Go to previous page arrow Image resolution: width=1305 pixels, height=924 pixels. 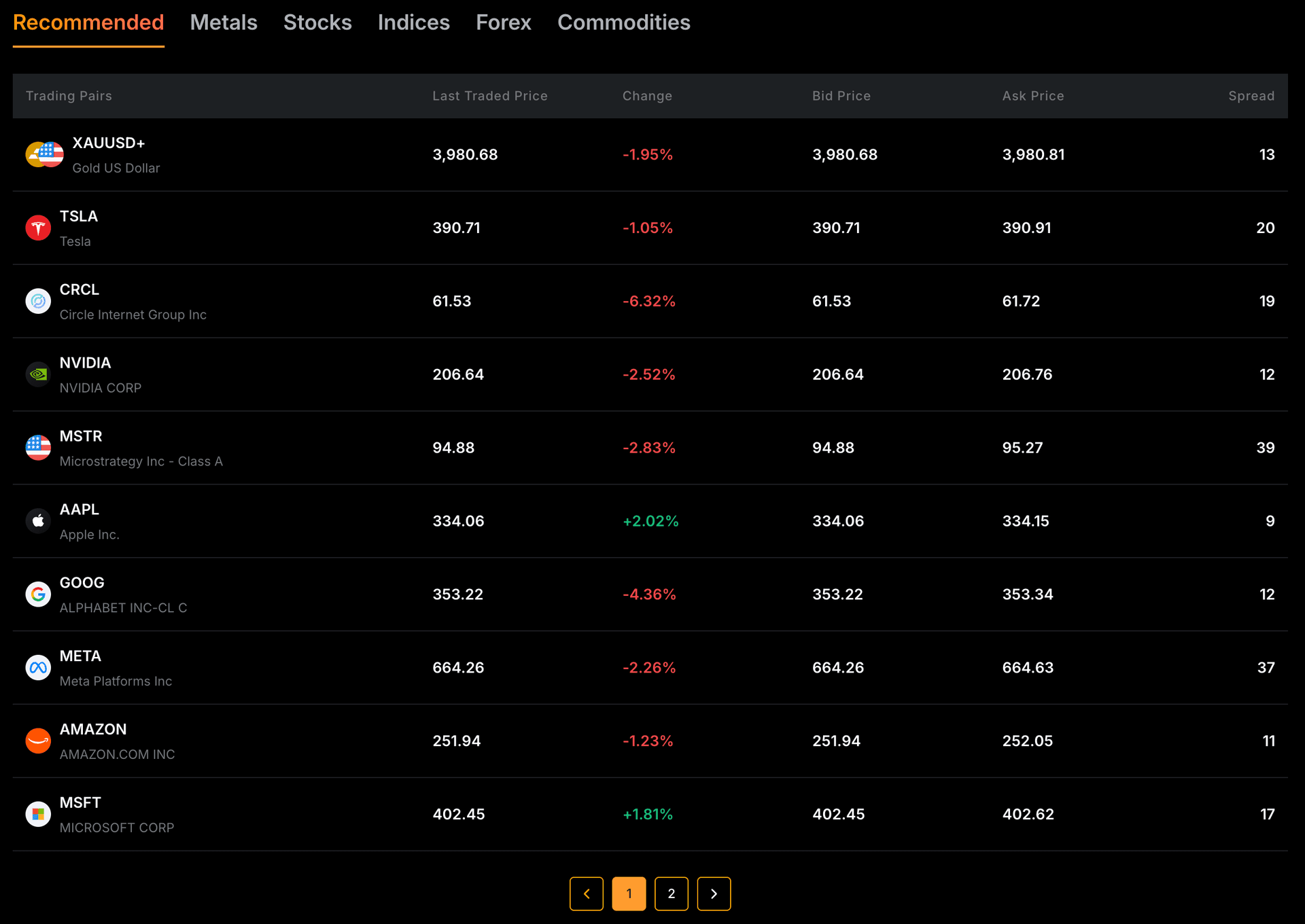(x=587, y=893)
